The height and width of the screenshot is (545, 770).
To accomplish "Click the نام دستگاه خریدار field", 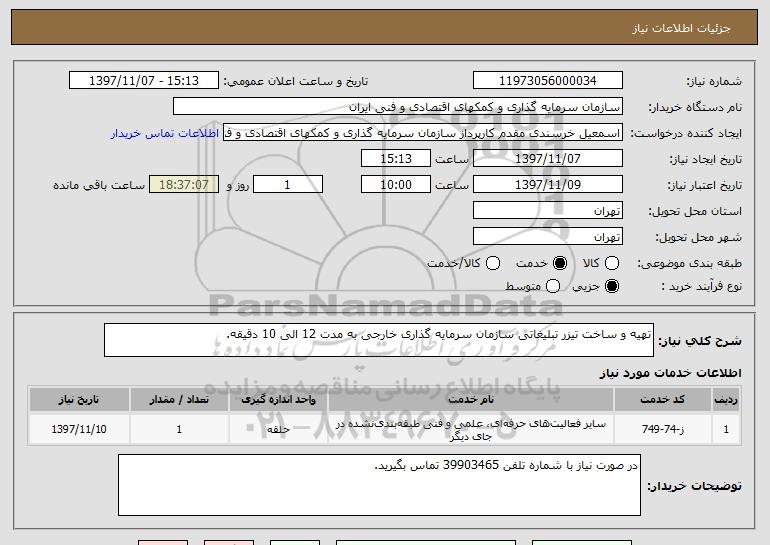I will coord(398,107).
